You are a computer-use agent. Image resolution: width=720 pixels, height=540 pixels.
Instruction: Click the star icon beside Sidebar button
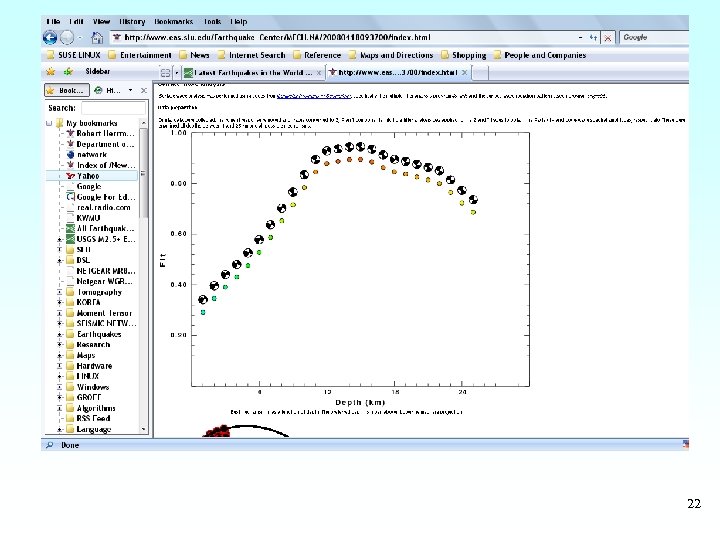click(49, 72)
